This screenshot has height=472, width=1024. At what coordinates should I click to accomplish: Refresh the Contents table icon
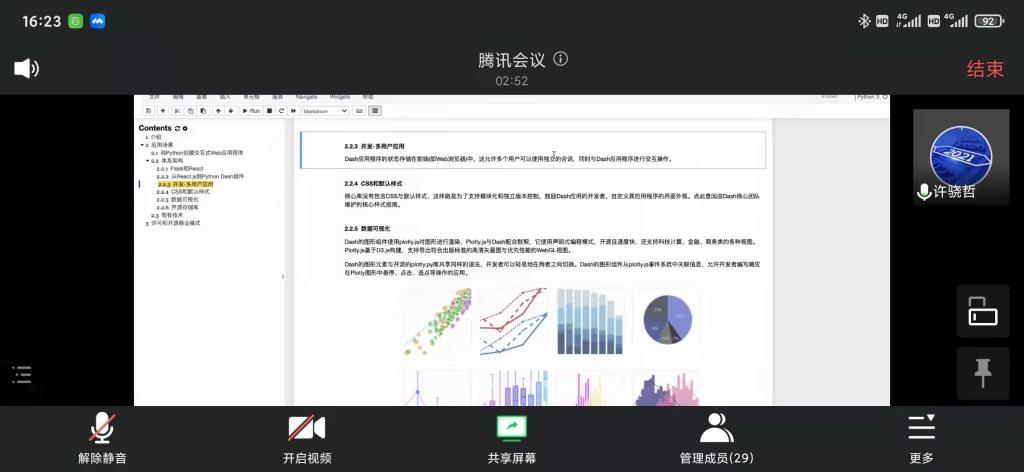tap(177, 129)
